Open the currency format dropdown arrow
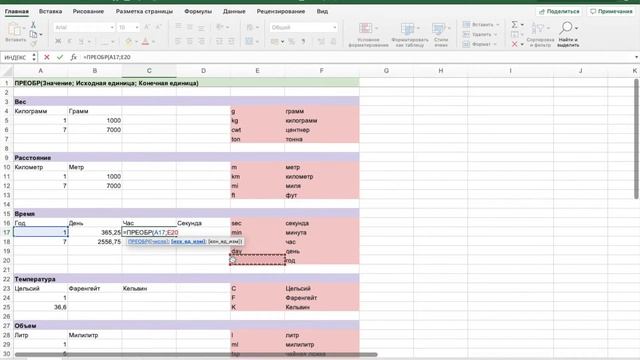This screenshot has width=640, height=360. tap(282, 42)
